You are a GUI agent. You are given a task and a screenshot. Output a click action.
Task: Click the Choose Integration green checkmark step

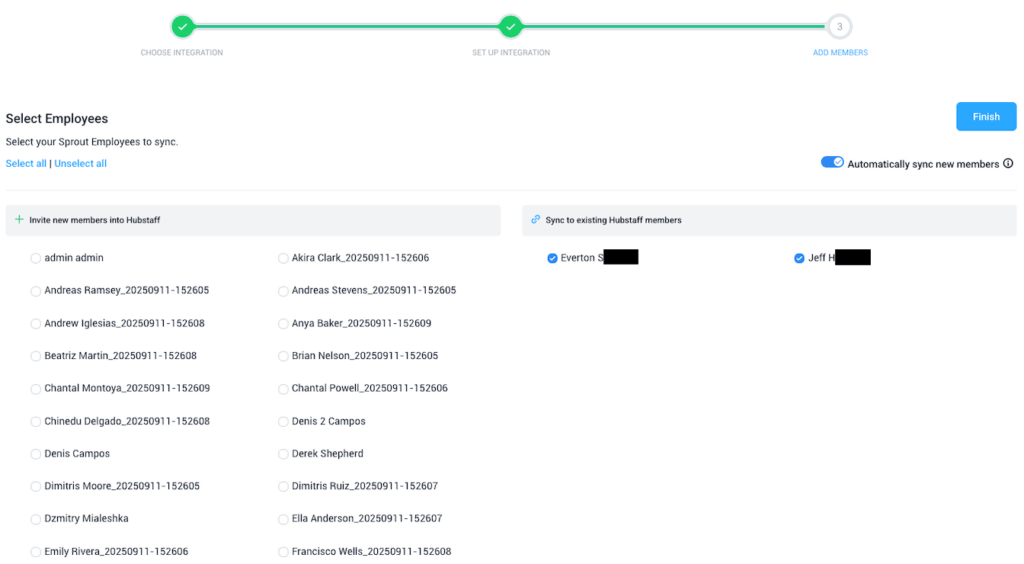click(181, 26)
